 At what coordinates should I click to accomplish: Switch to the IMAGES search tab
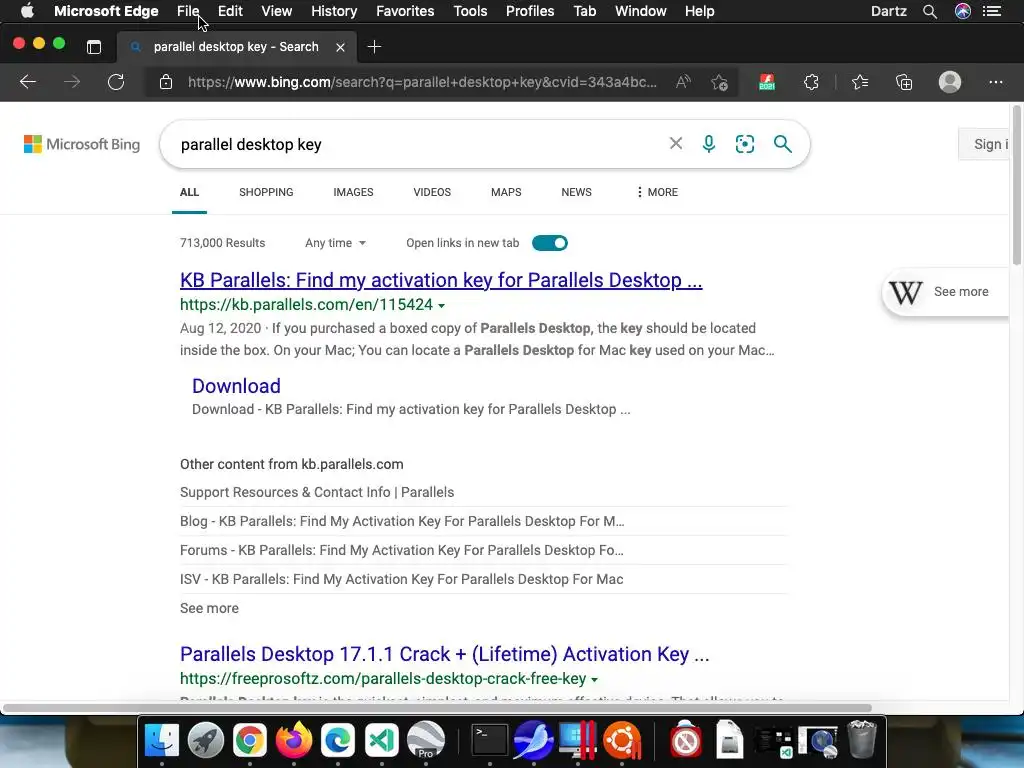coord(353,192)
